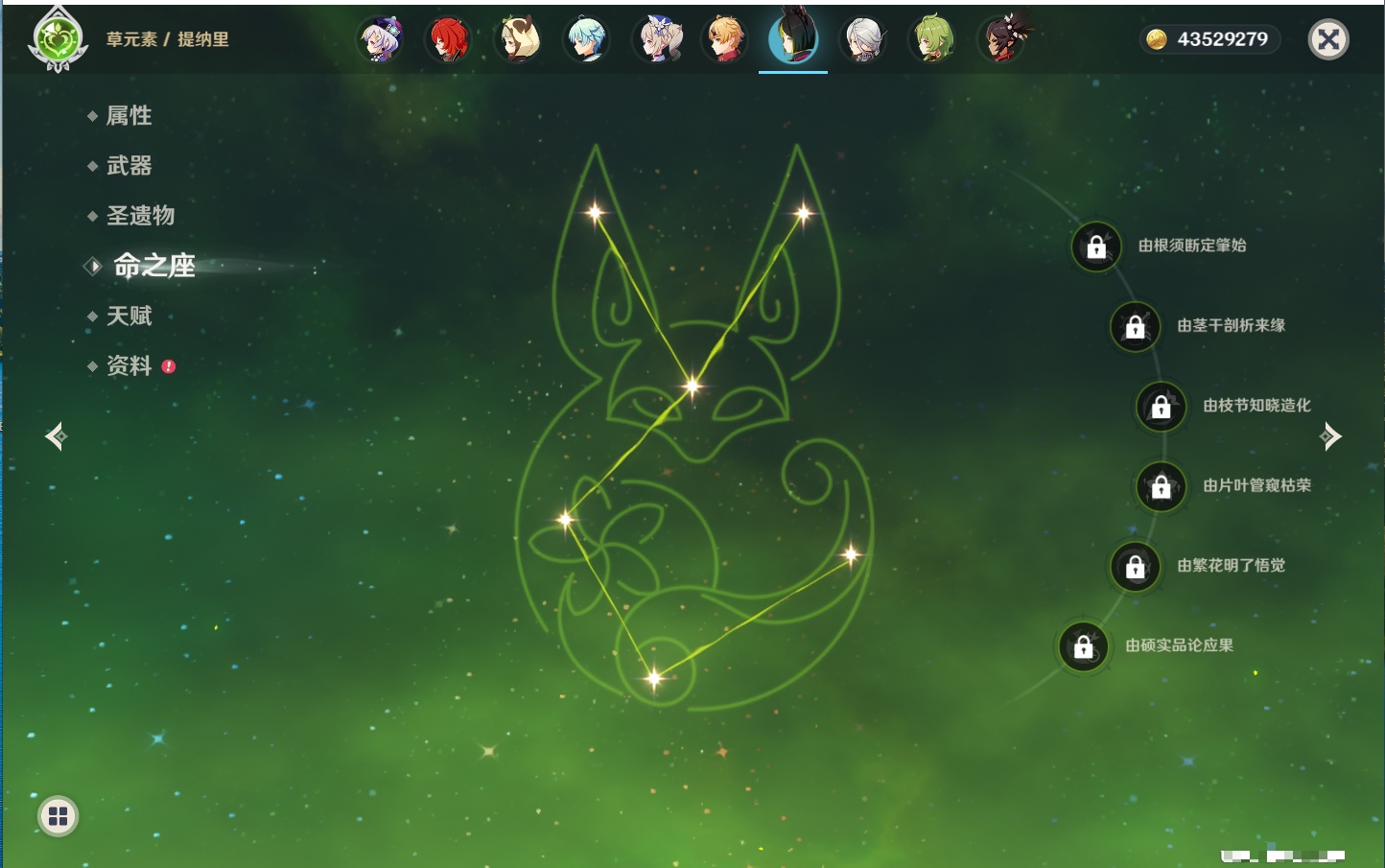Click the lock icon beside 由硕实品论应果
The height and width of the screenshot is (868, 1385).
pos(1084,647)
